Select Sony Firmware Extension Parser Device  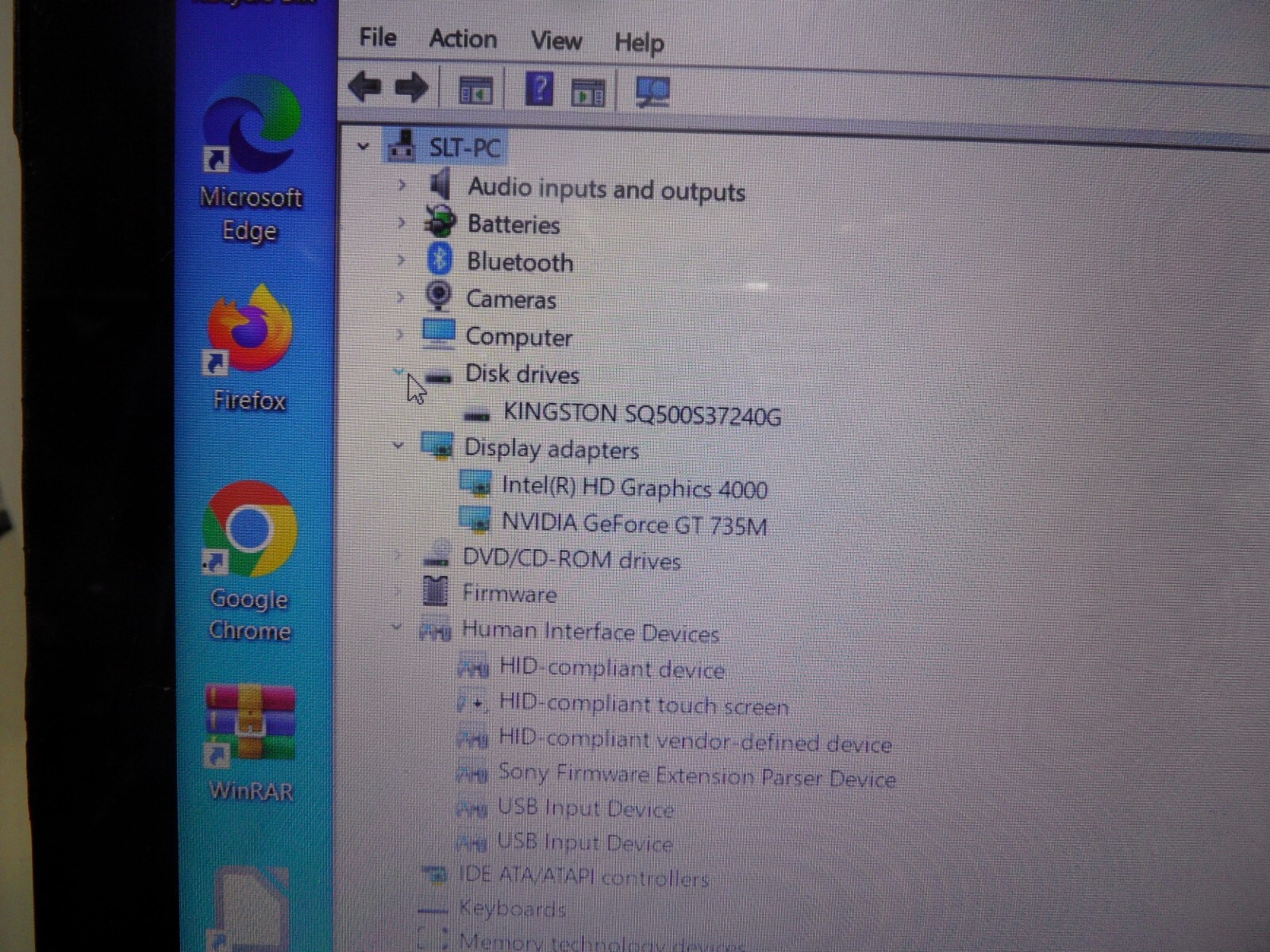click(x=696, y=775)
